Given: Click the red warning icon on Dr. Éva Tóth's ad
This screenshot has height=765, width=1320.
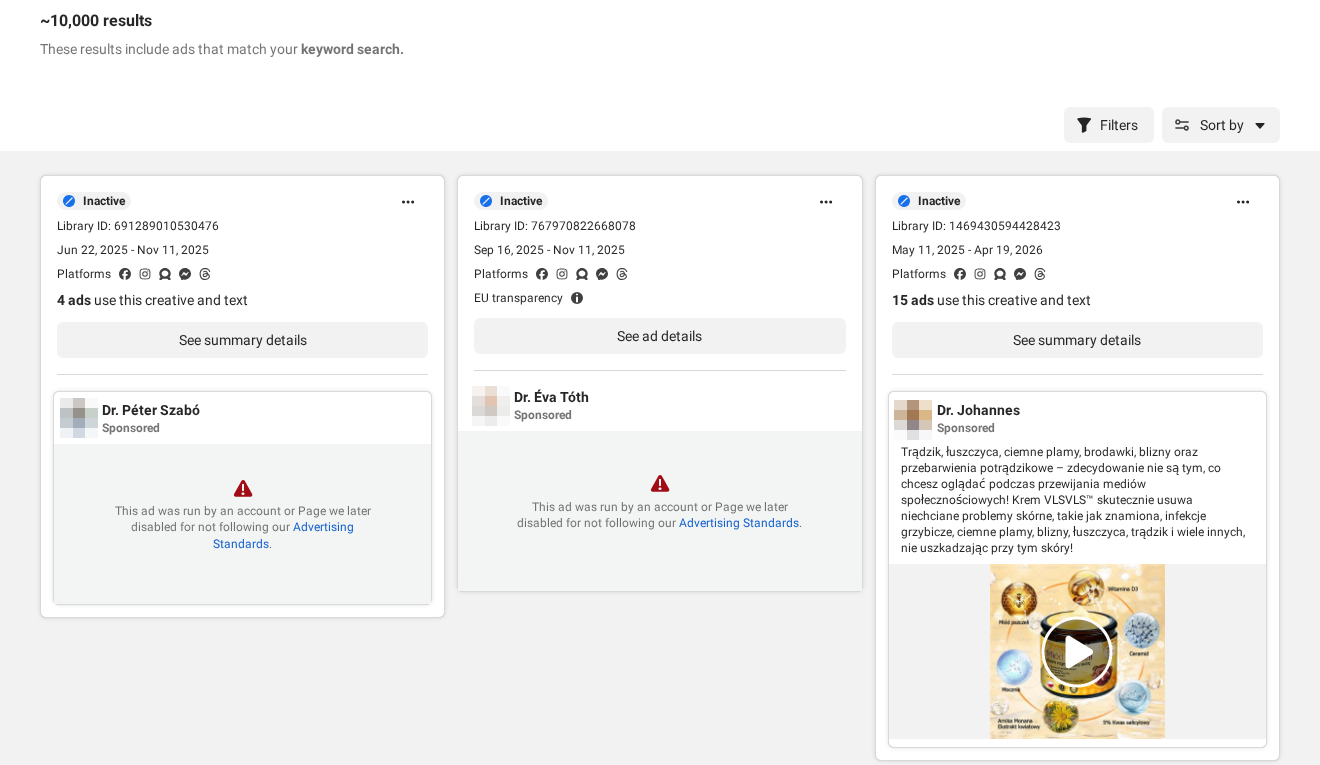Looking at the screenshot, I should [x=660, y=484].
